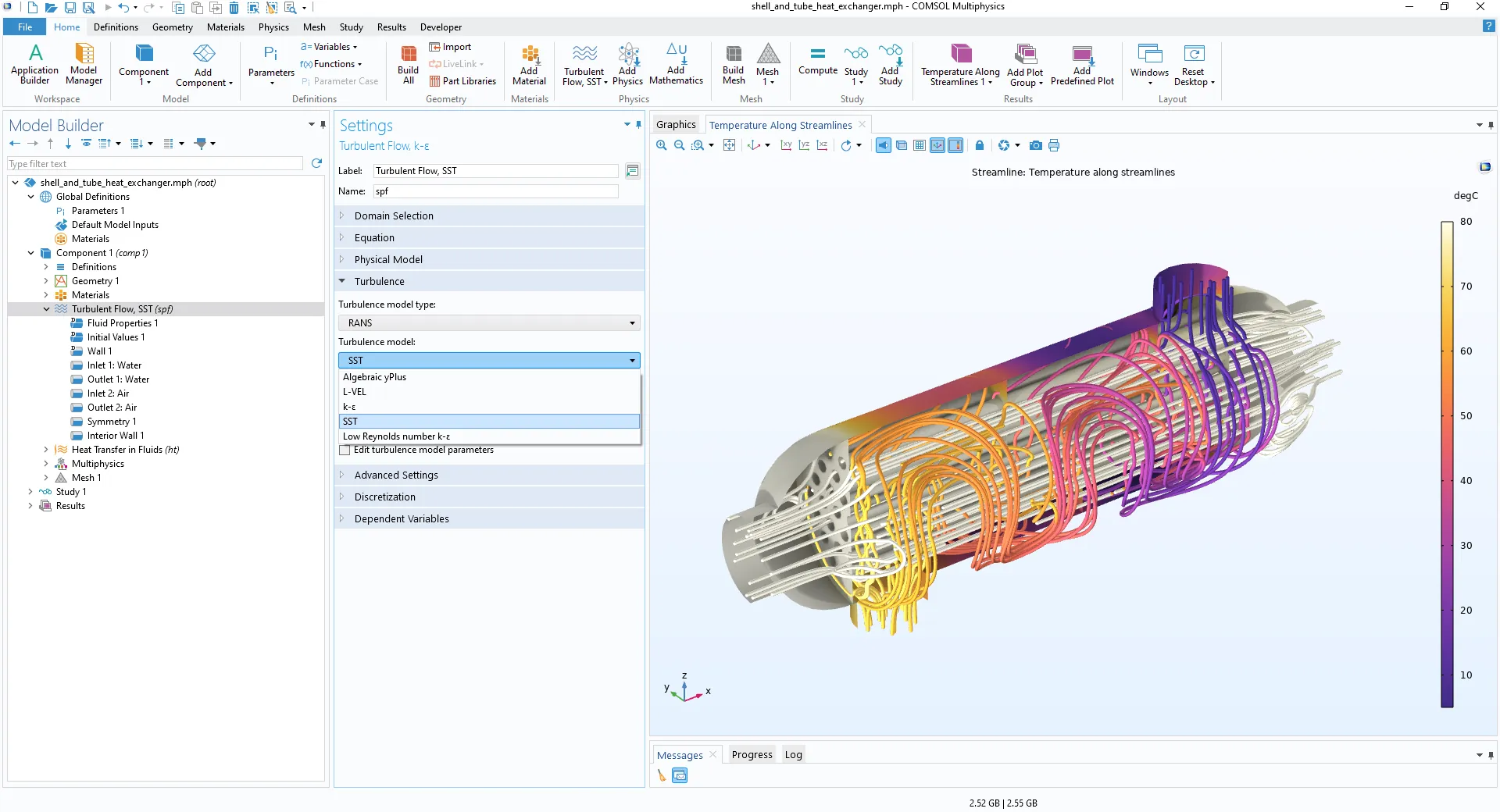The height and width of the screenshot is (812, 1500).
Task: Take a snapshot with the camera icon
Action: (1035, 145)
